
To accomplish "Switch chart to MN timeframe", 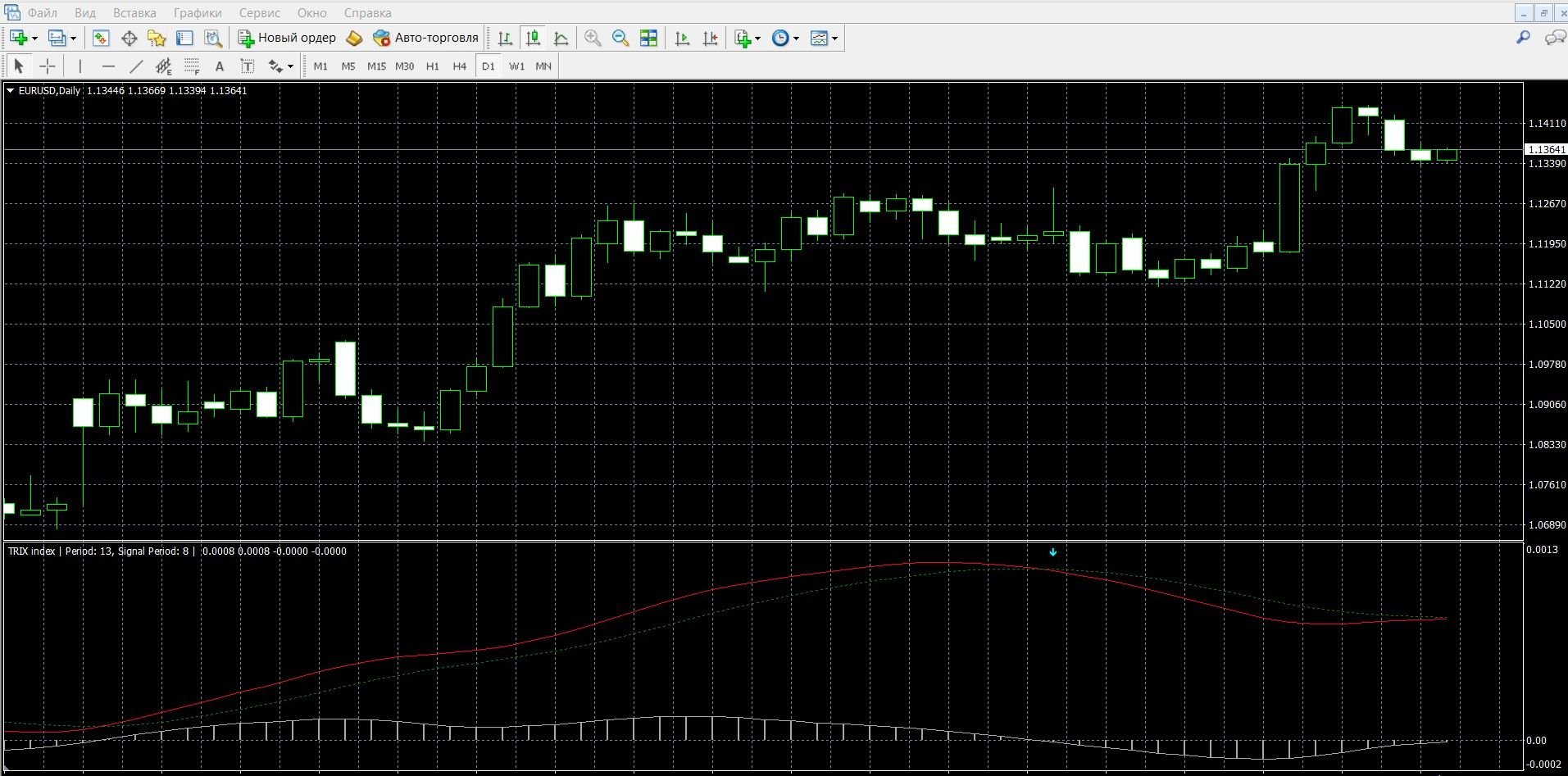I will [x=543, y=66].
